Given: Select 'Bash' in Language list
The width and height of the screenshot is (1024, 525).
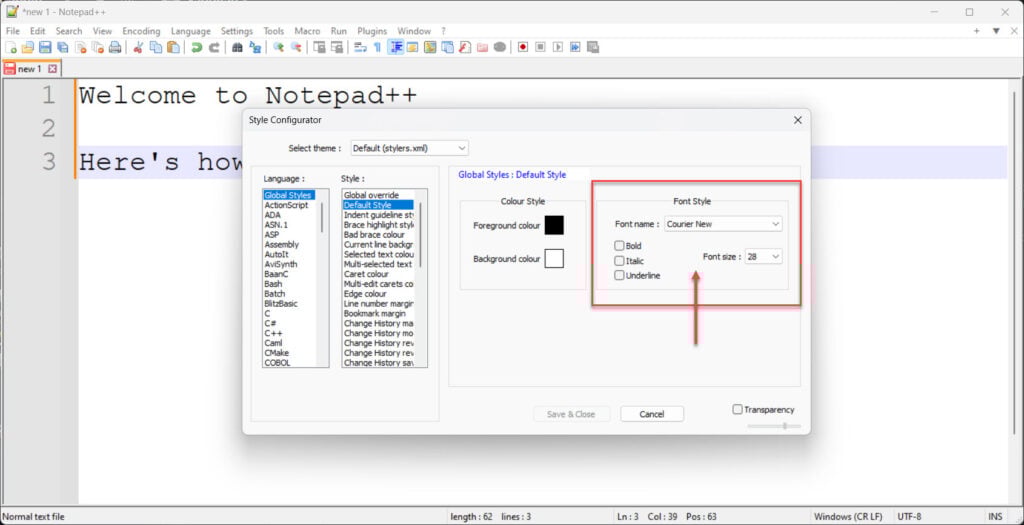Looking at the screenshot, I should [x=273, y=284].
